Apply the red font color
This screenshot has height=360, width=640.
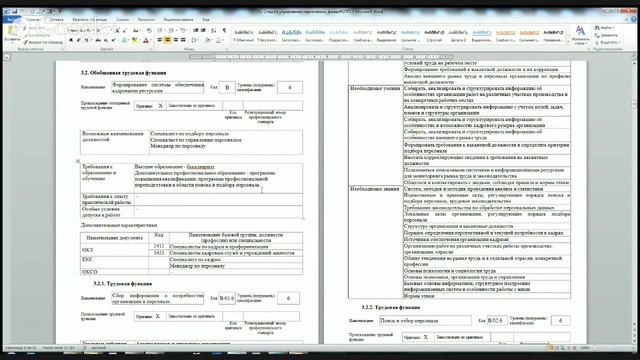146,40
